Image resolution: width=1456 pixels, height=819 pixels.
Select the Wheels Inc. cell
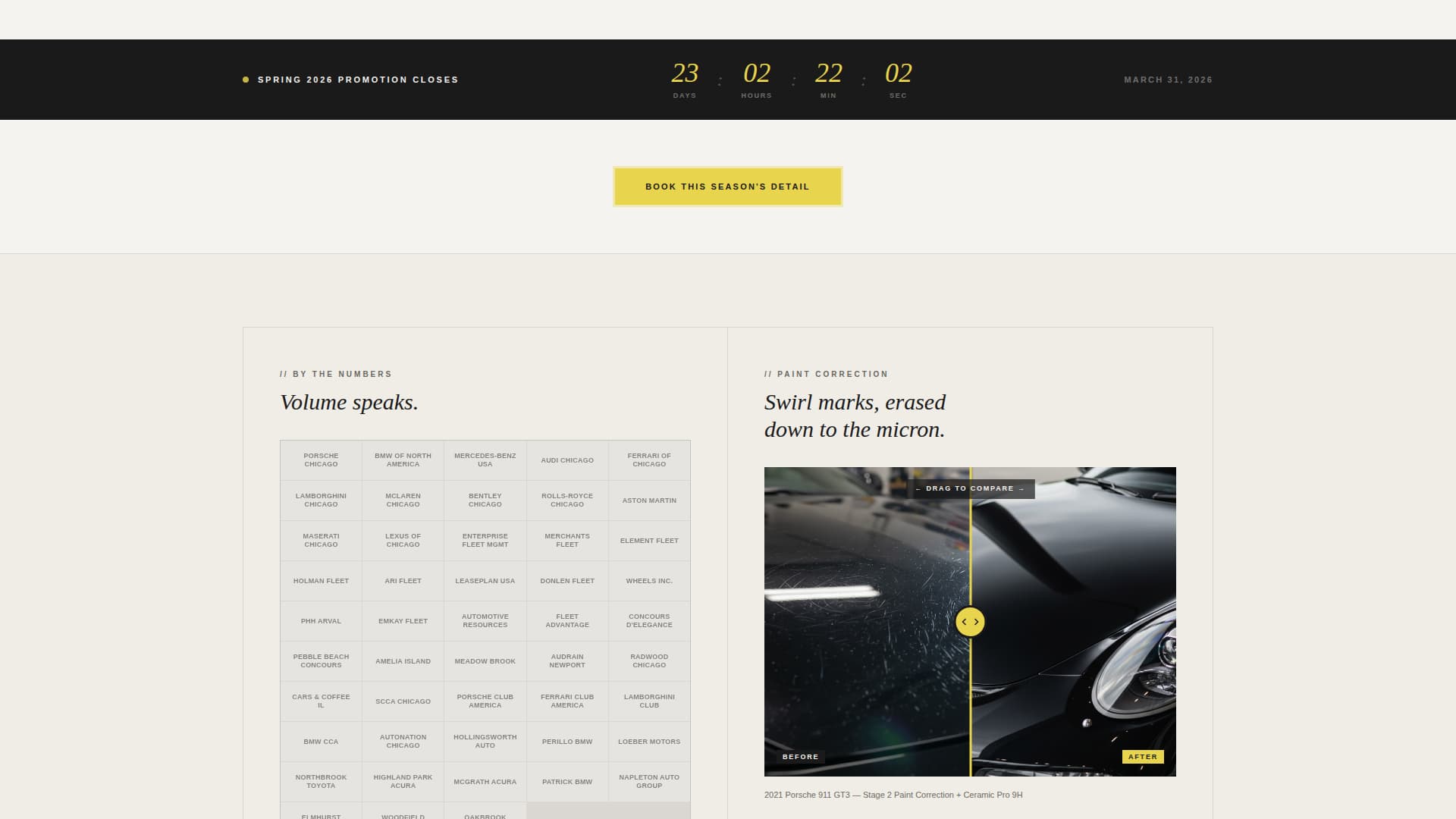[x=649, y=581]
